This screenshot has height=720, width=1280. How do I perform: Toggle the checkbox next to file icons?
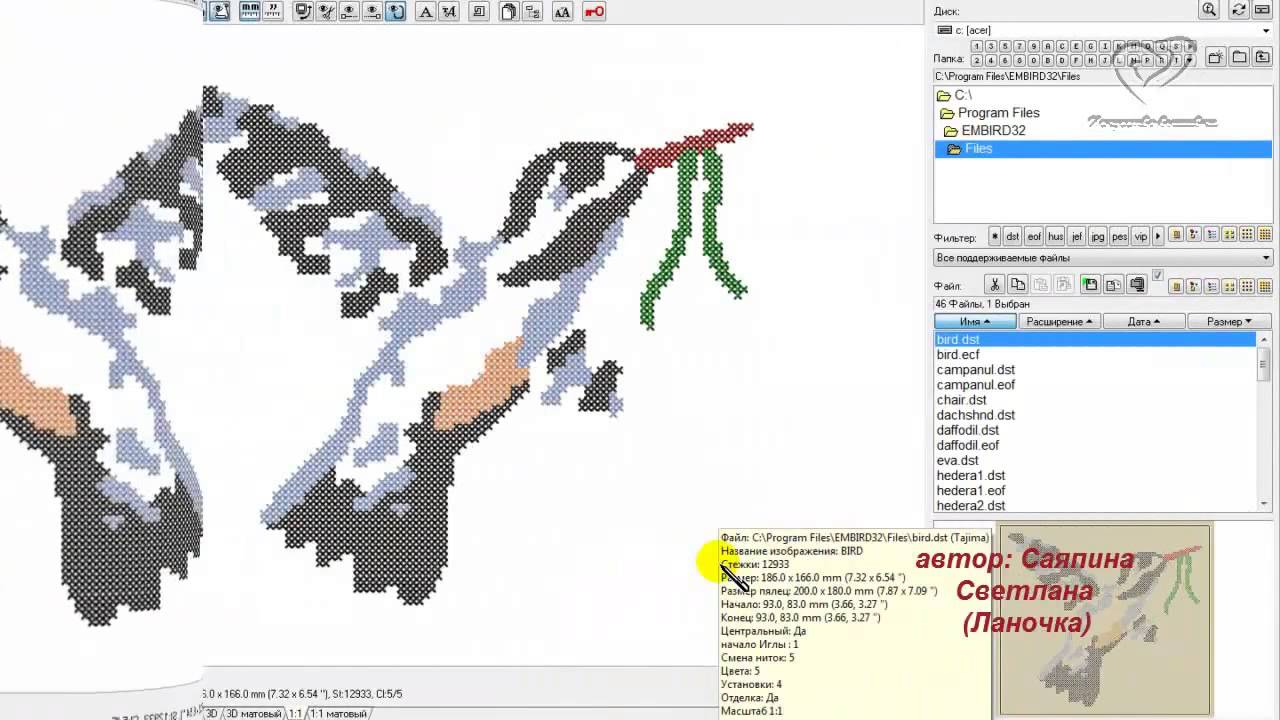[1158, 275]
